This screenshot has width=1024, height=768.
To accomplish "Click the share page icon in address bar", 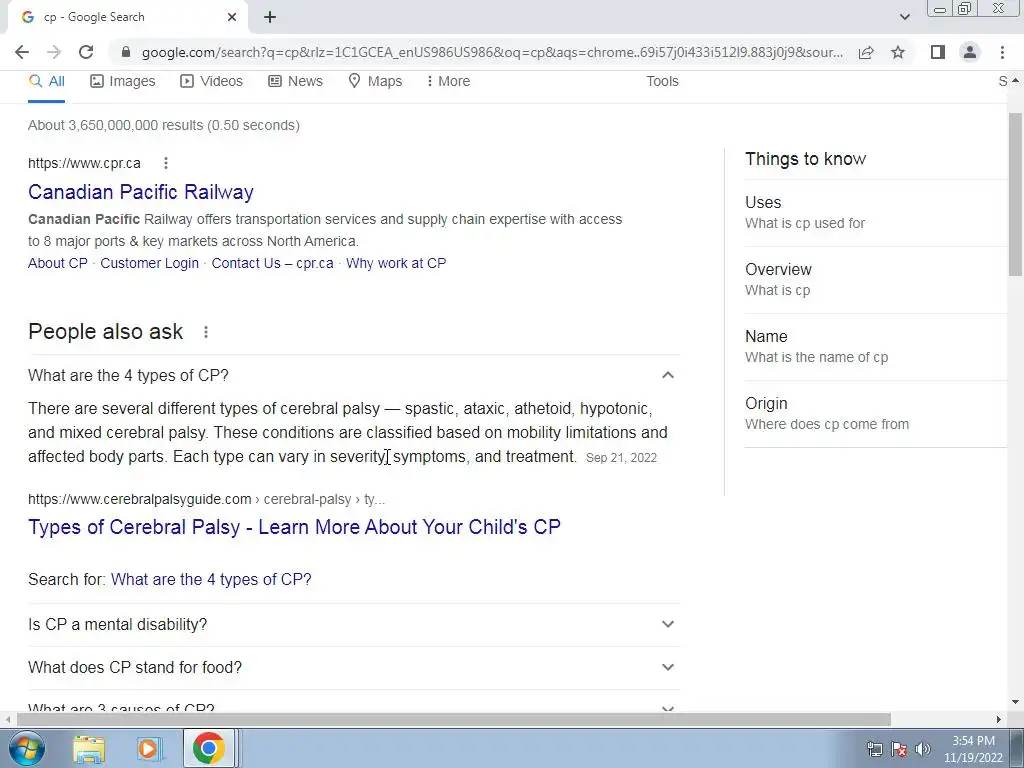I will [866, 52].
